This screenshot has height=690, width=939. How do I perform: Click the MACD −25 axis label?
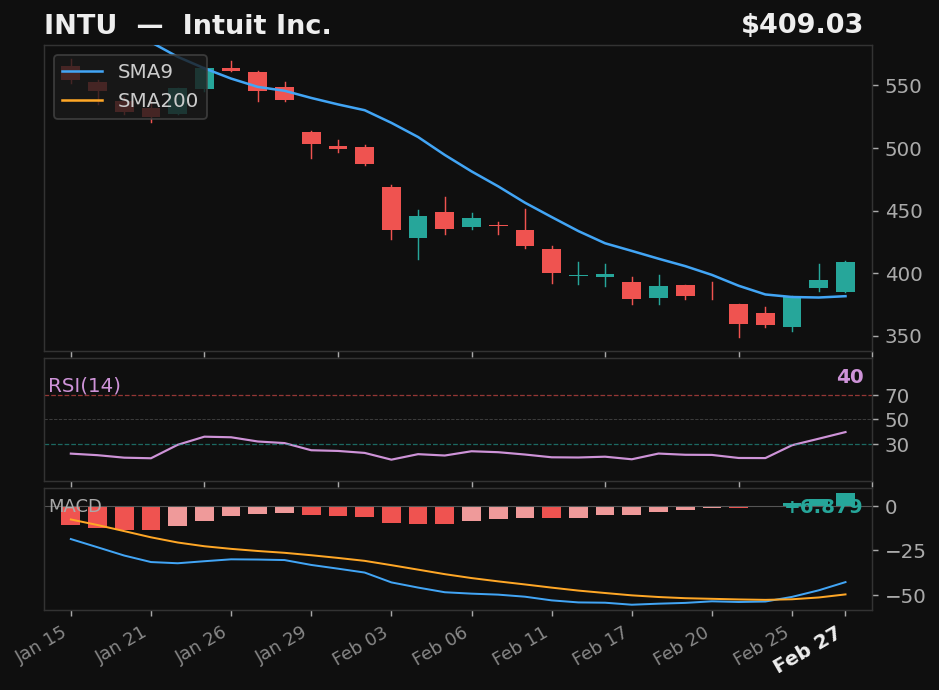pos(905,552)
